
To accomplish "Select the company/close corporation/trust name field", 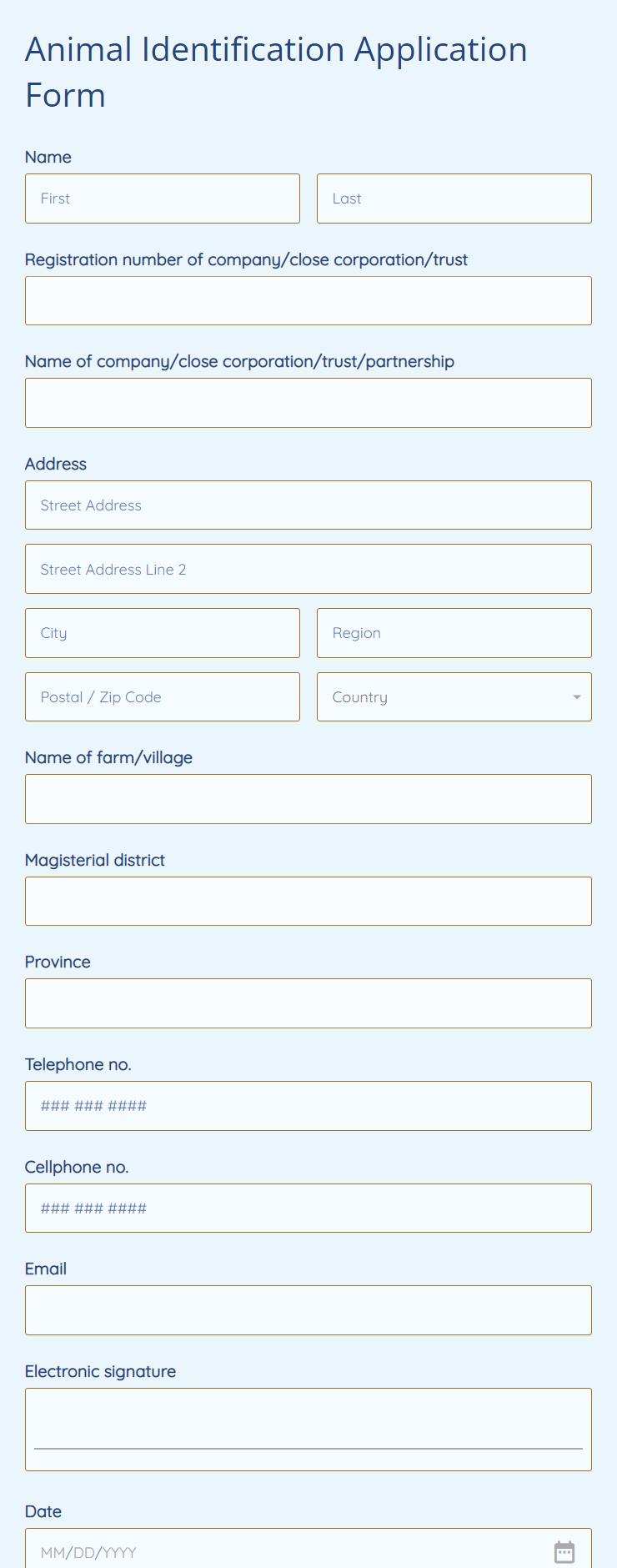I will click(x=308, y=402).
